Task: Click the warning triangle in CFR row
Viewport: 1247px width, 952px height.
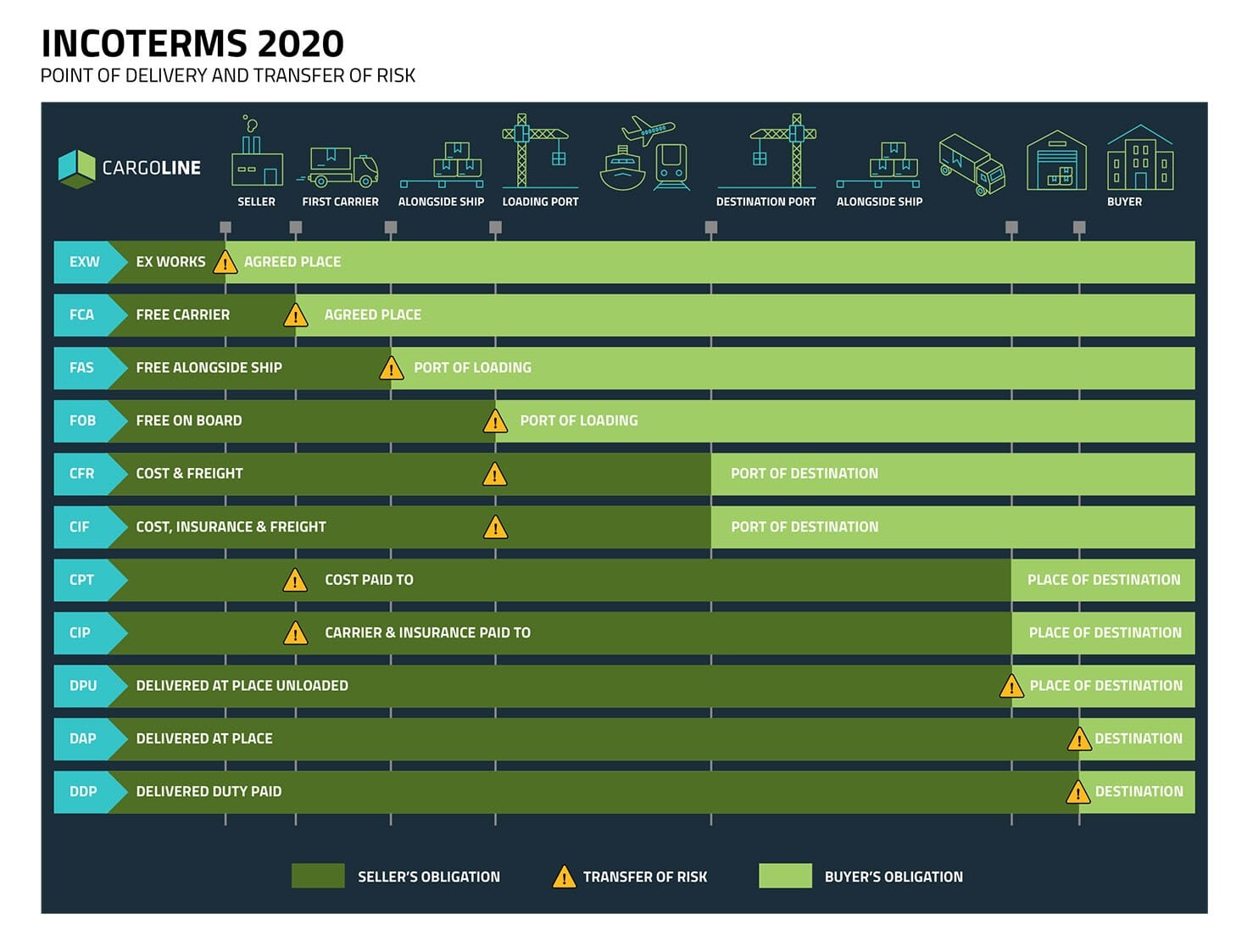Action: pyautogui.click(x=495, y=474)
